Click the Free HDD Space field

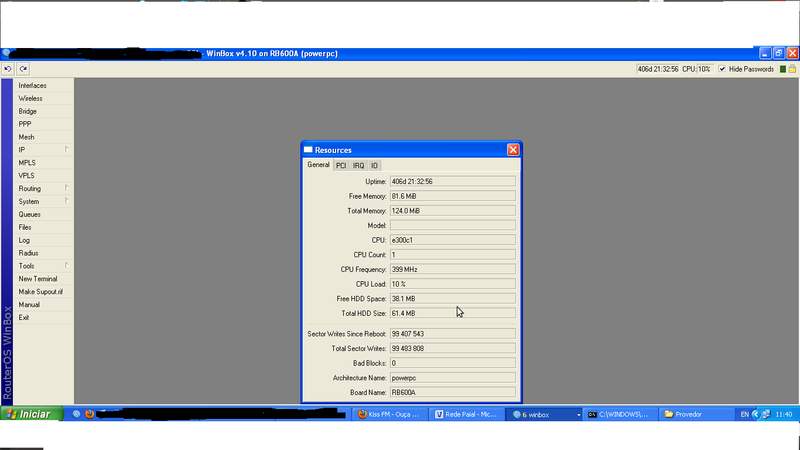pos(453,298)
